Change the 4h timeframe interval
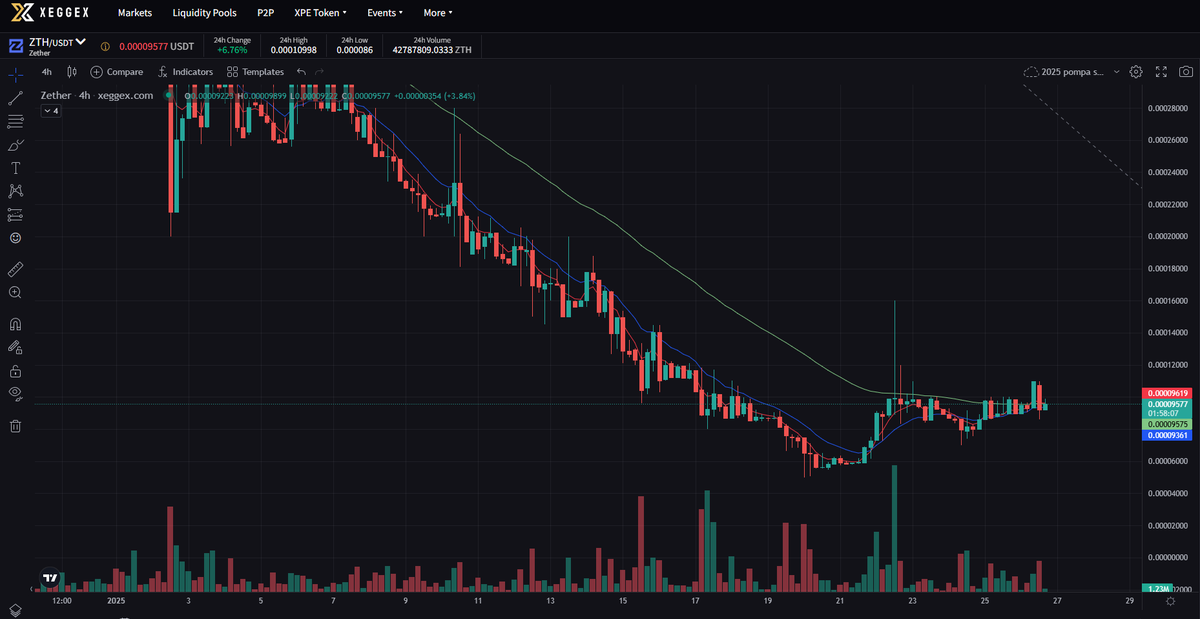Image resolution: width=1200 pixels, height=619 pixels. [x=47, y=72]
